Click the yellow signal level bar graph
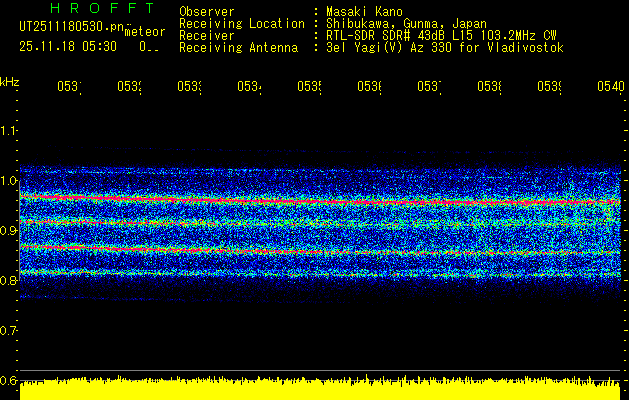629x400 pixels. [x=320, y=388]
